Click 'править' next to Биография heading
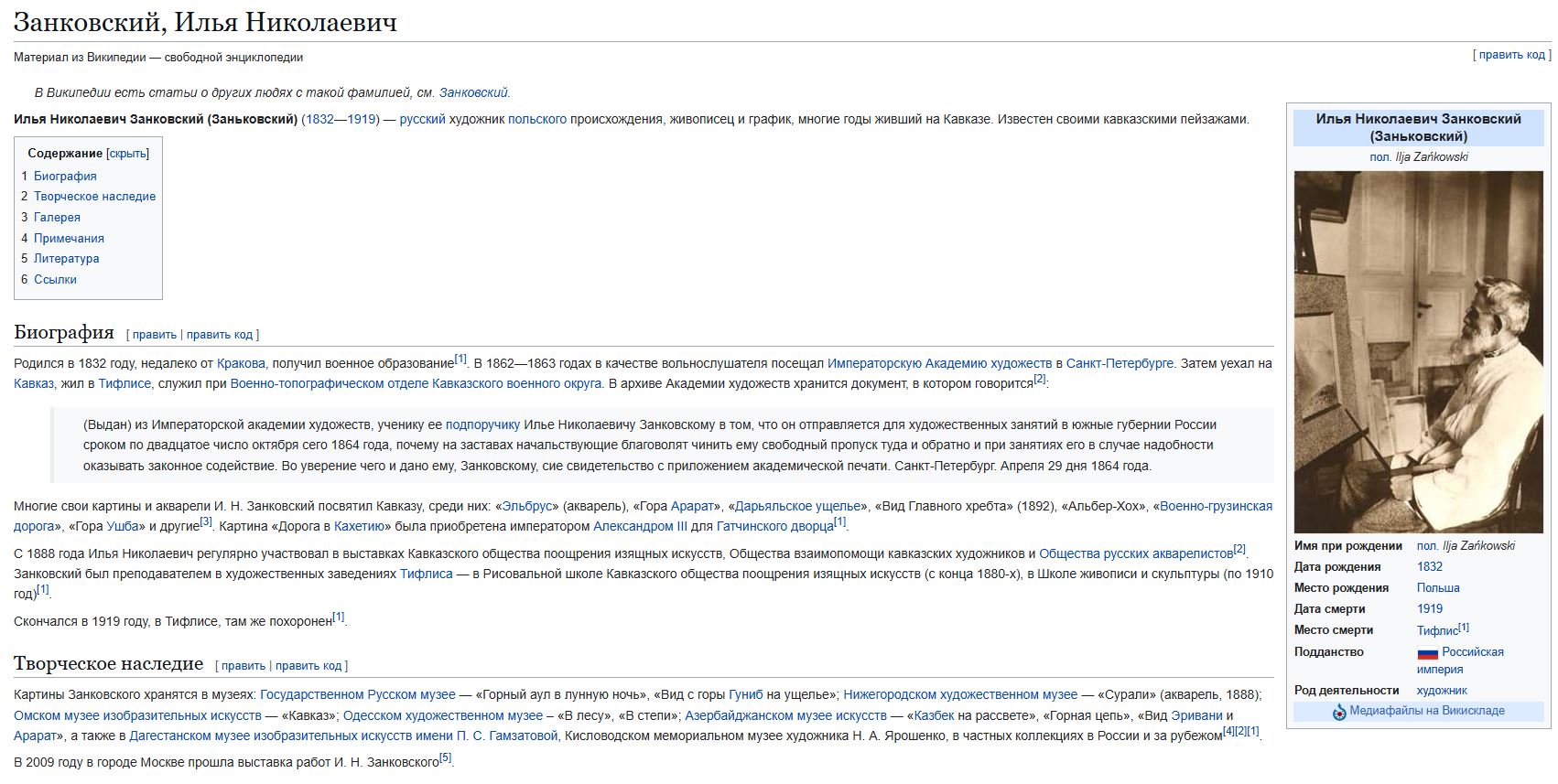The image size is (1558, 784). [155, 335]
